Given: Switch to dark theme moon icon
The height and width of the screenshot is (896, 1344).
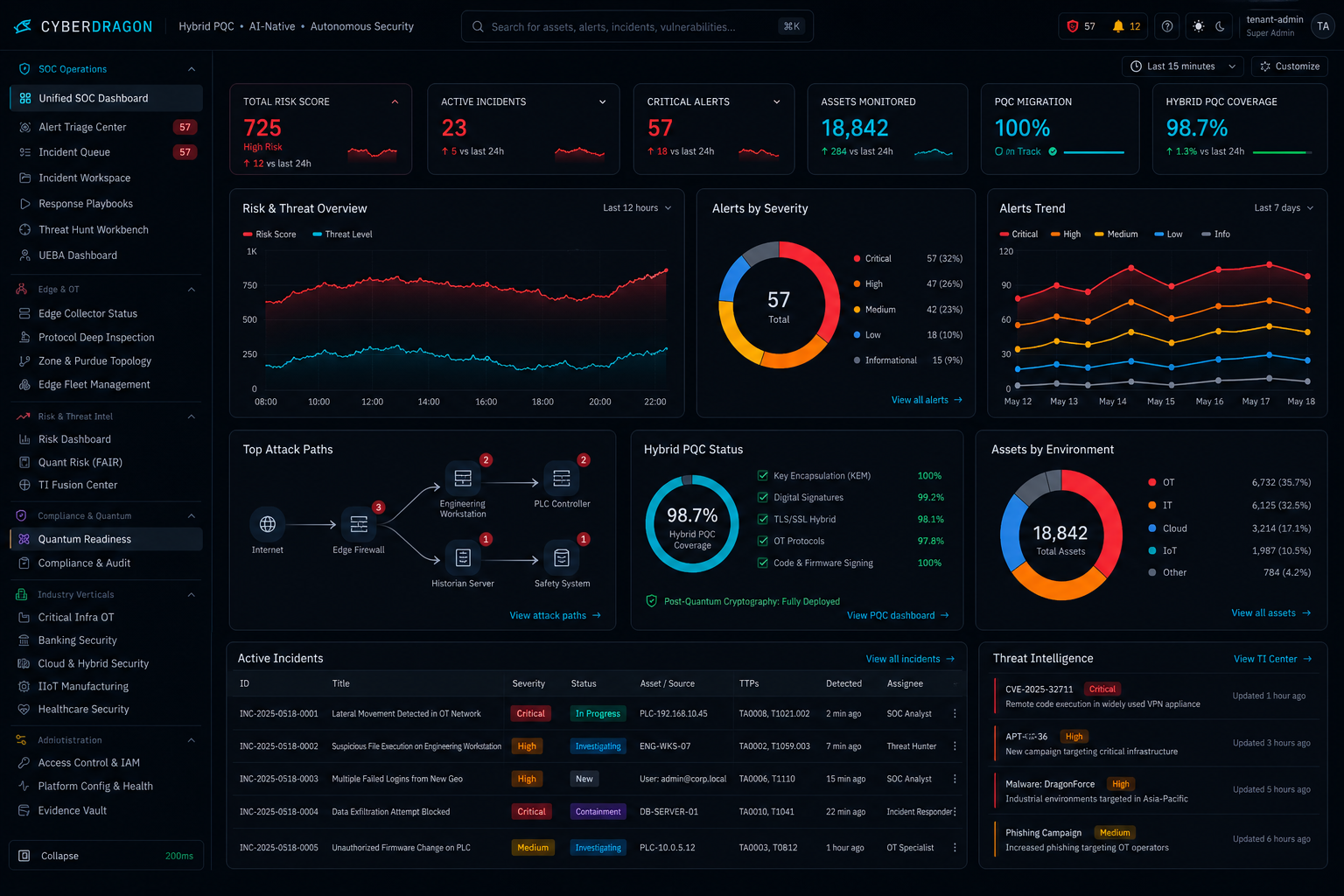Looking at the screenshot, I should click(x=1221, y=26).
